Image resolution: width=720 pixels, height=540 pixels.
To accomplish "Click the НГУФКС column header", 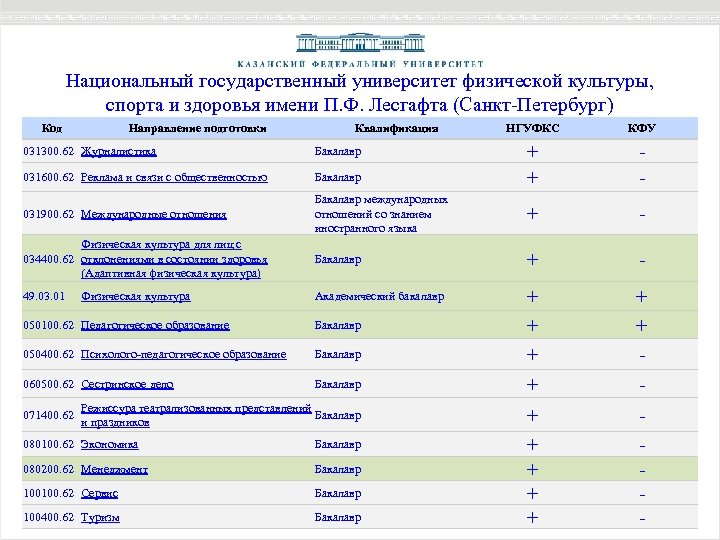I will tap(532, 128).
